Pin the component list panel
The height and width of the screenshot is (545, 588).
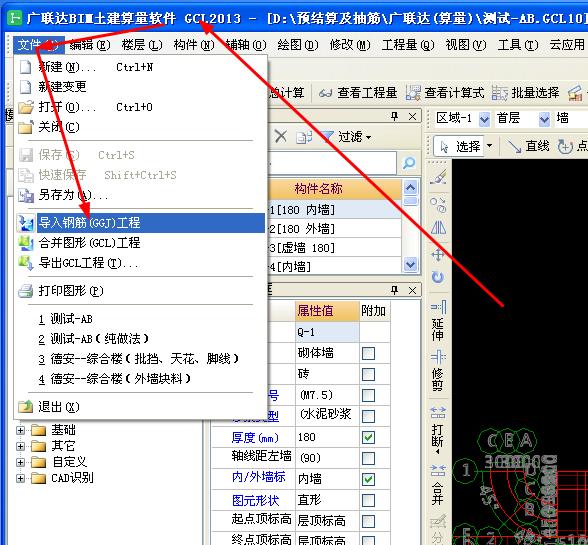394,116
